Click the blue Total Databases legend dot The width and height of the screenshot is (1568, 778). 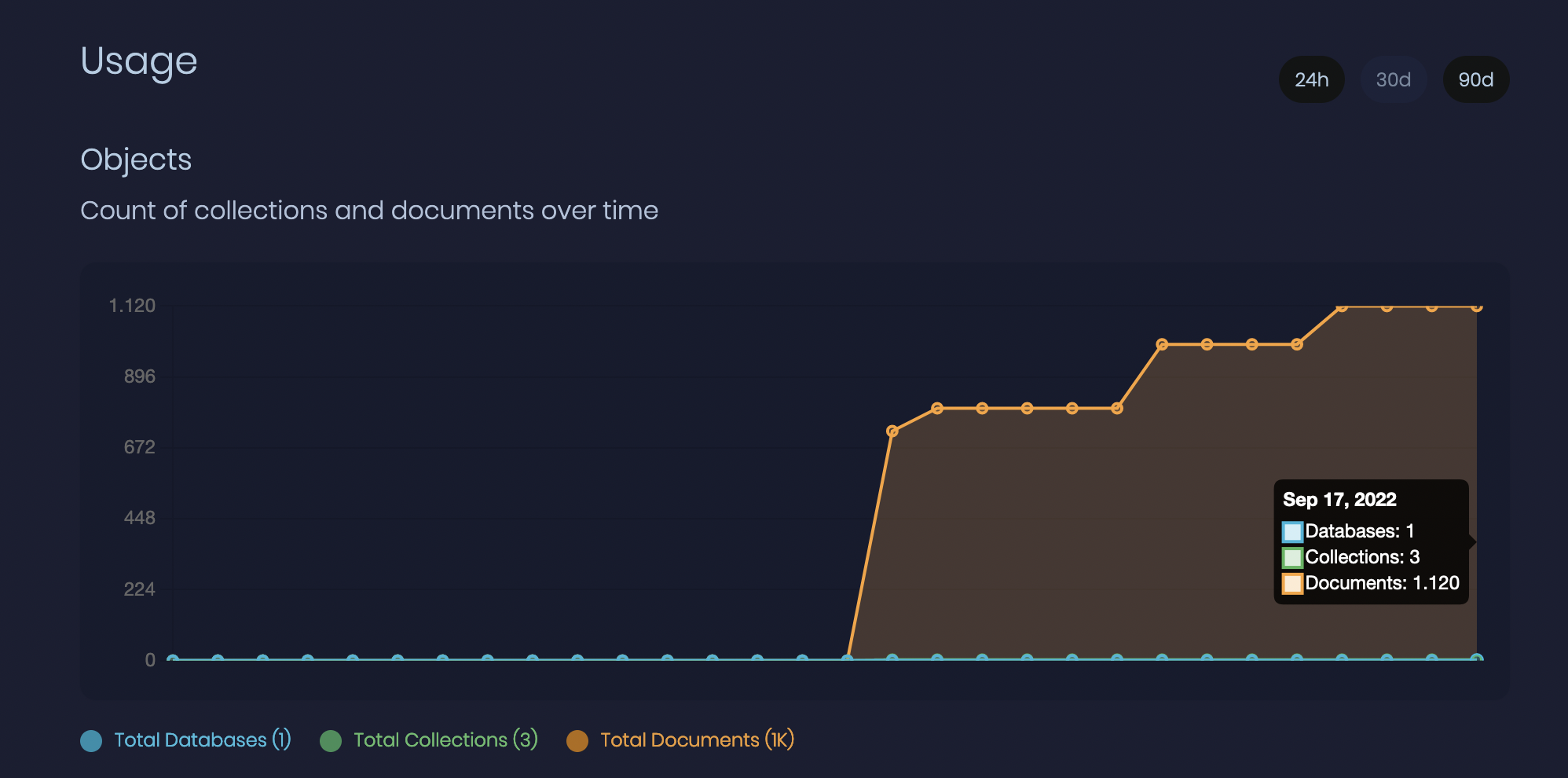pyautogui.click(x=90, y=739)
